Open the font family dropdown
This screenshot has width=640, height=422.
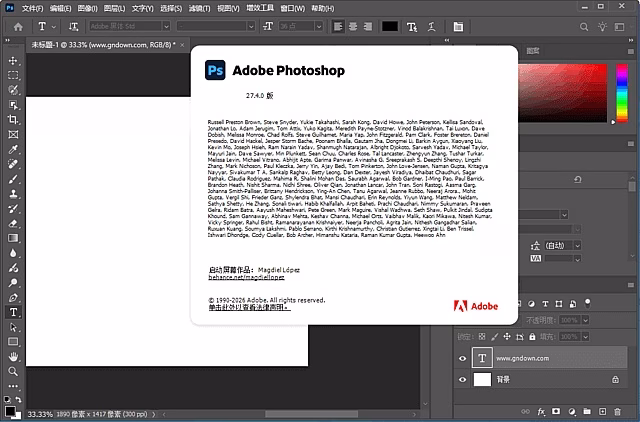(x=166, y=27)
